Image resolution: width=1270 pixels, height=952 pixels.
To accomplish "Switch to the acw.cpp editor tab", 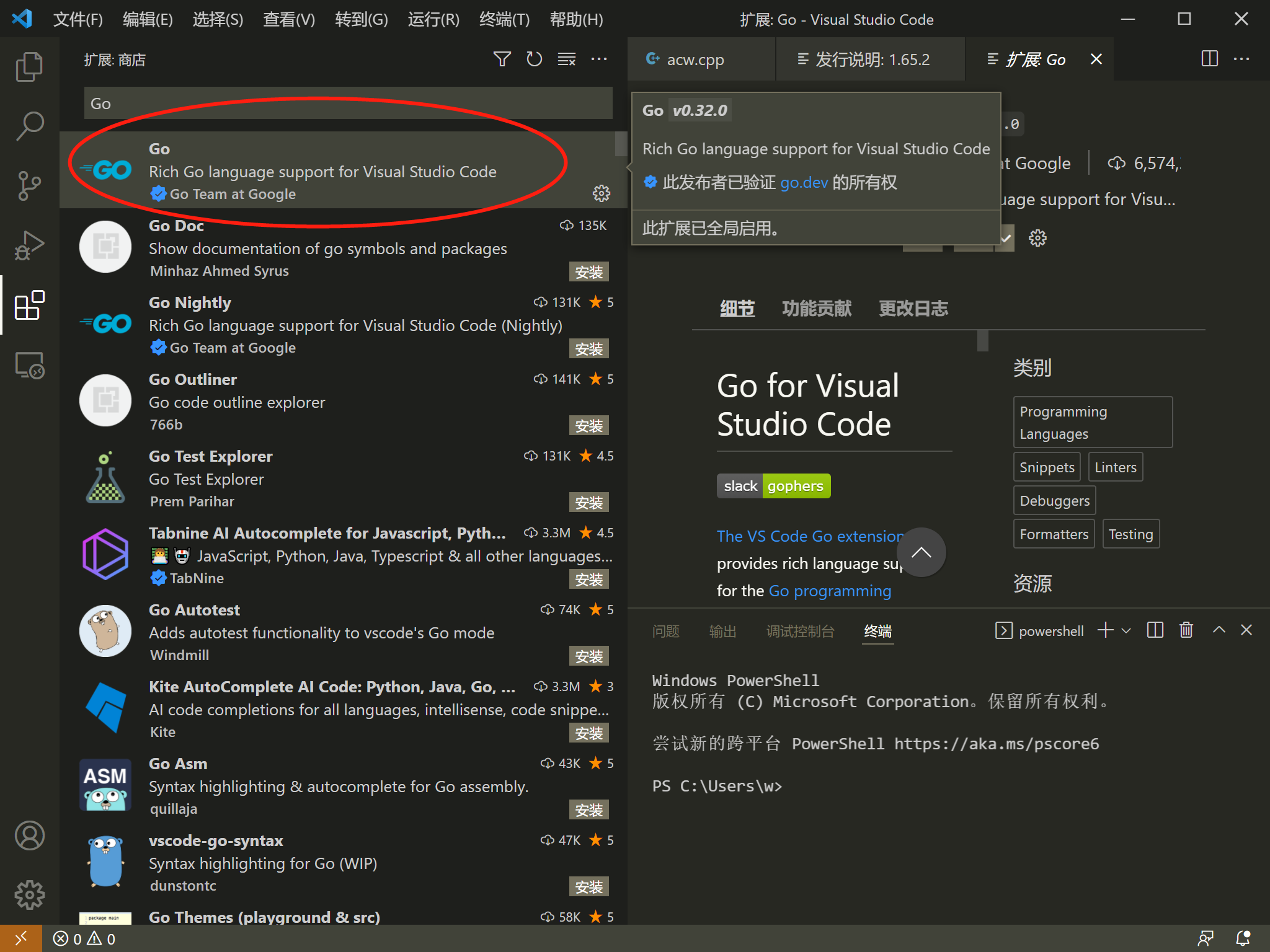I will (x=701, y=59).
